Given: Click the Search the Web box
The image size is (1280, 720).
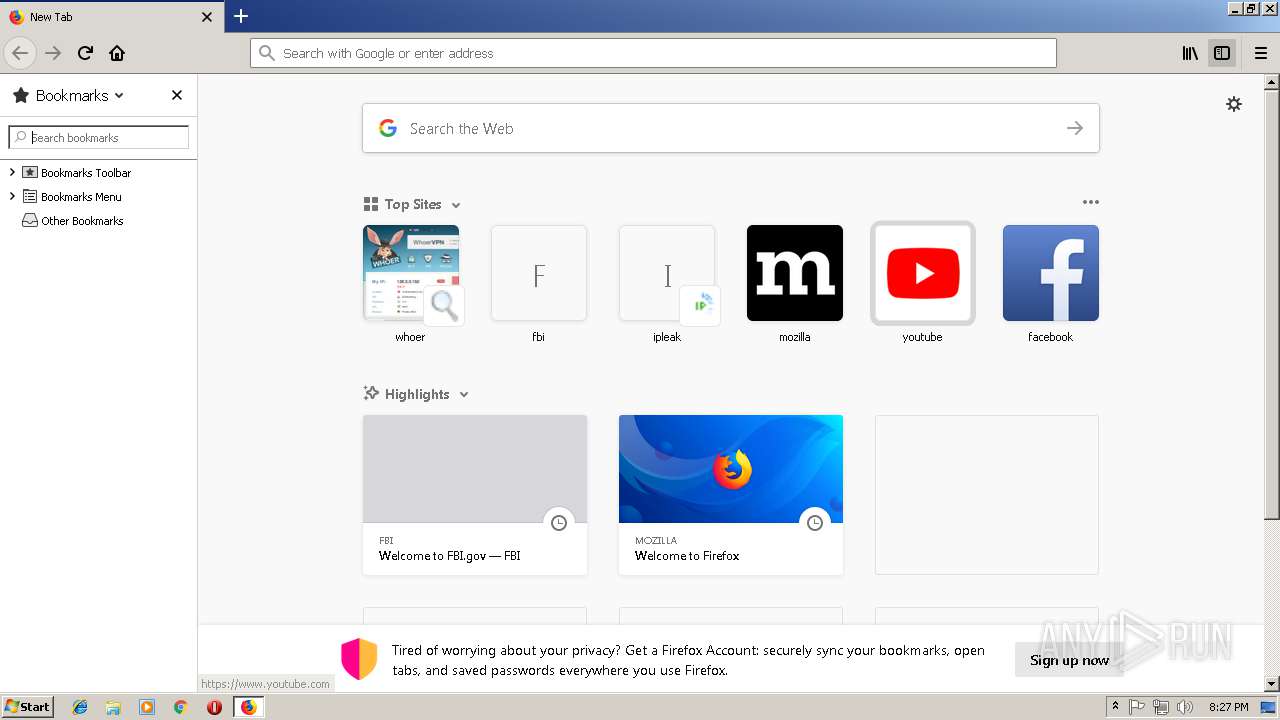Looking at the screenshot, I should [x=731, y=128].
